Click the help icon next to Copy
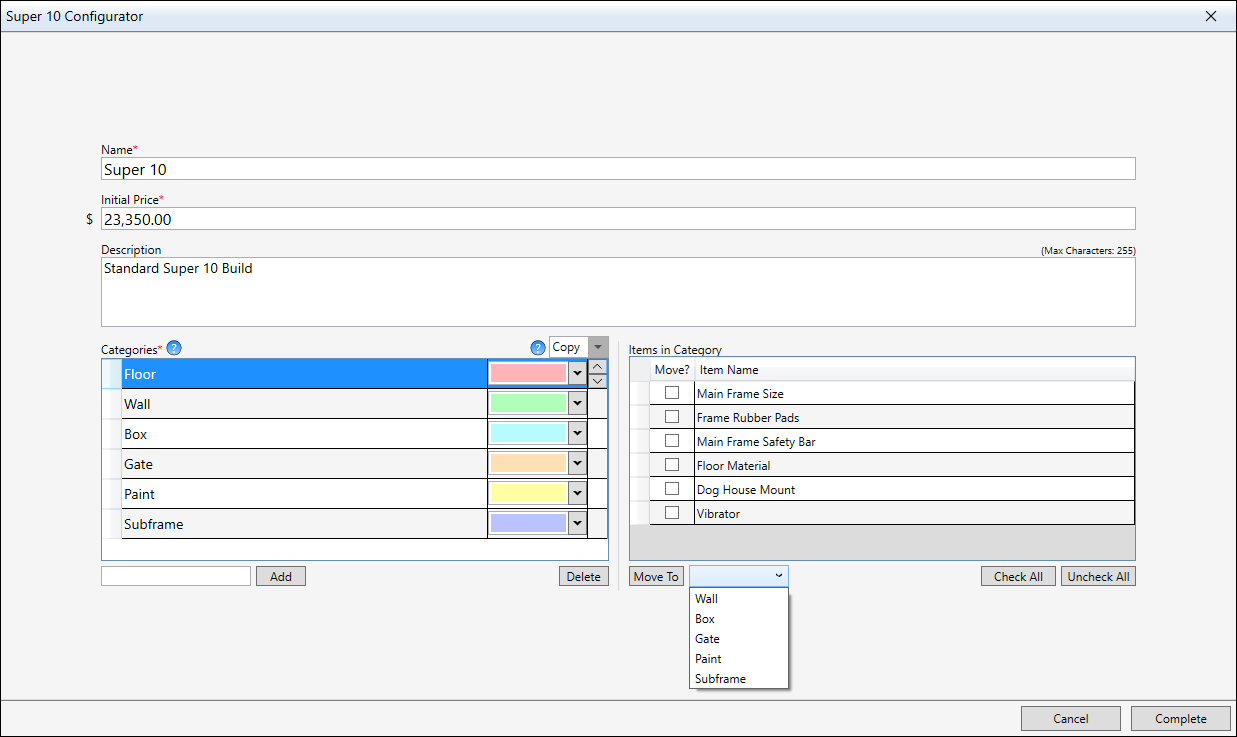 (x=538, y=348)
